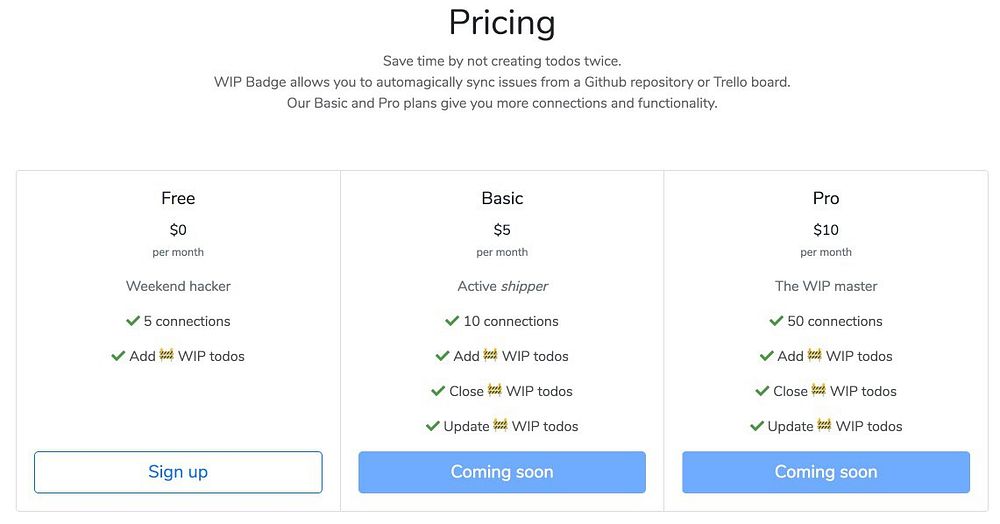Click the Pricing page heading
This screenshot has height=524, width=1000.
(501, 22)
